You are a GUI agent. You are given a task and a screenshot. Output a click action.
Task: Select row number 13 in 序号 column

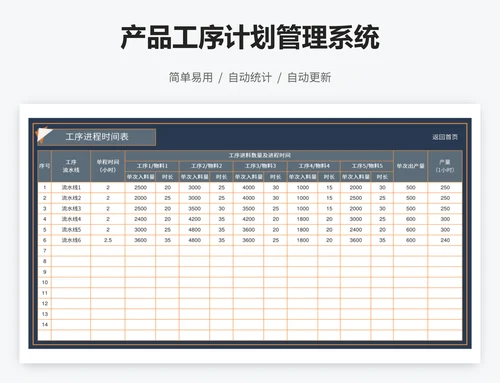pyautogui.click(x=45, y=314)
